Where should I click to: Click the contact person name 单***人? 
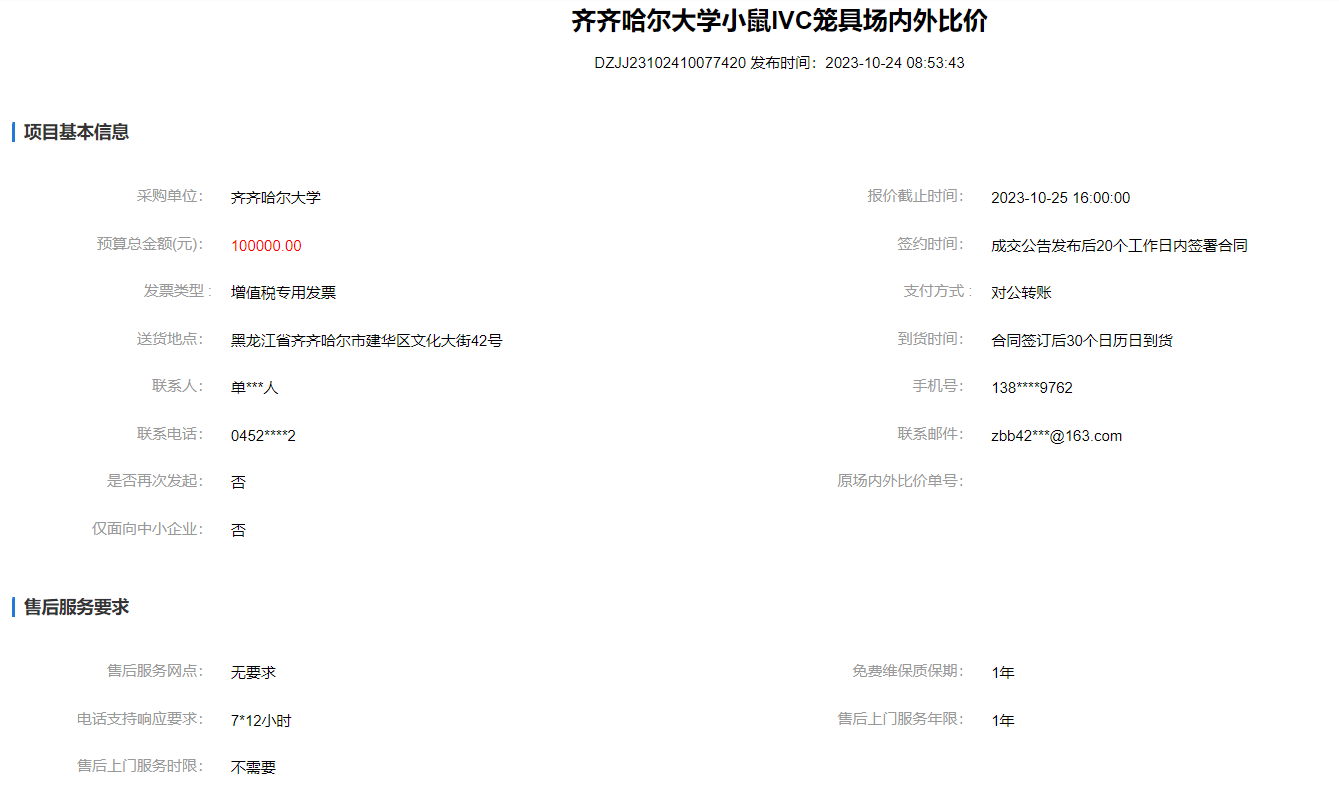(x=254, y=388)
